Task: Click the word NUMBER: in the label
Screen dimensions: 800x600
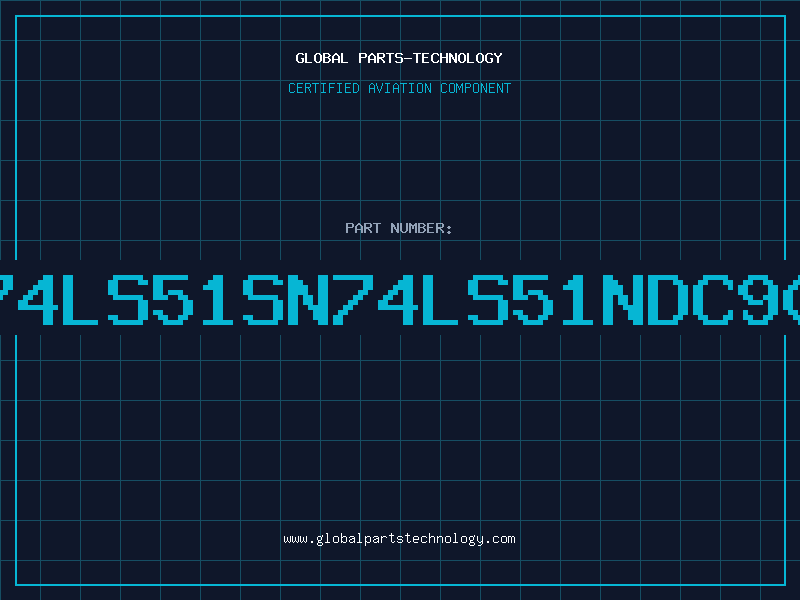Action: (x=421, y=228)
